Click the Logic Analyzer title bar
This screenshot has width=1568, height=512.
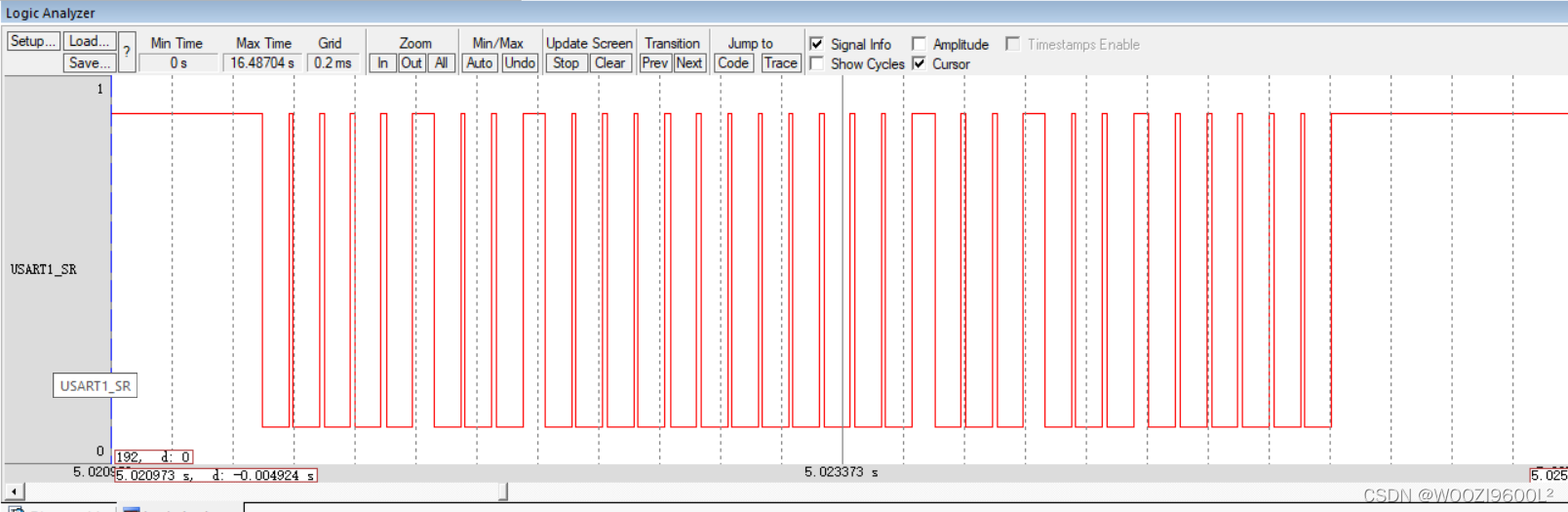click(784, 13)
